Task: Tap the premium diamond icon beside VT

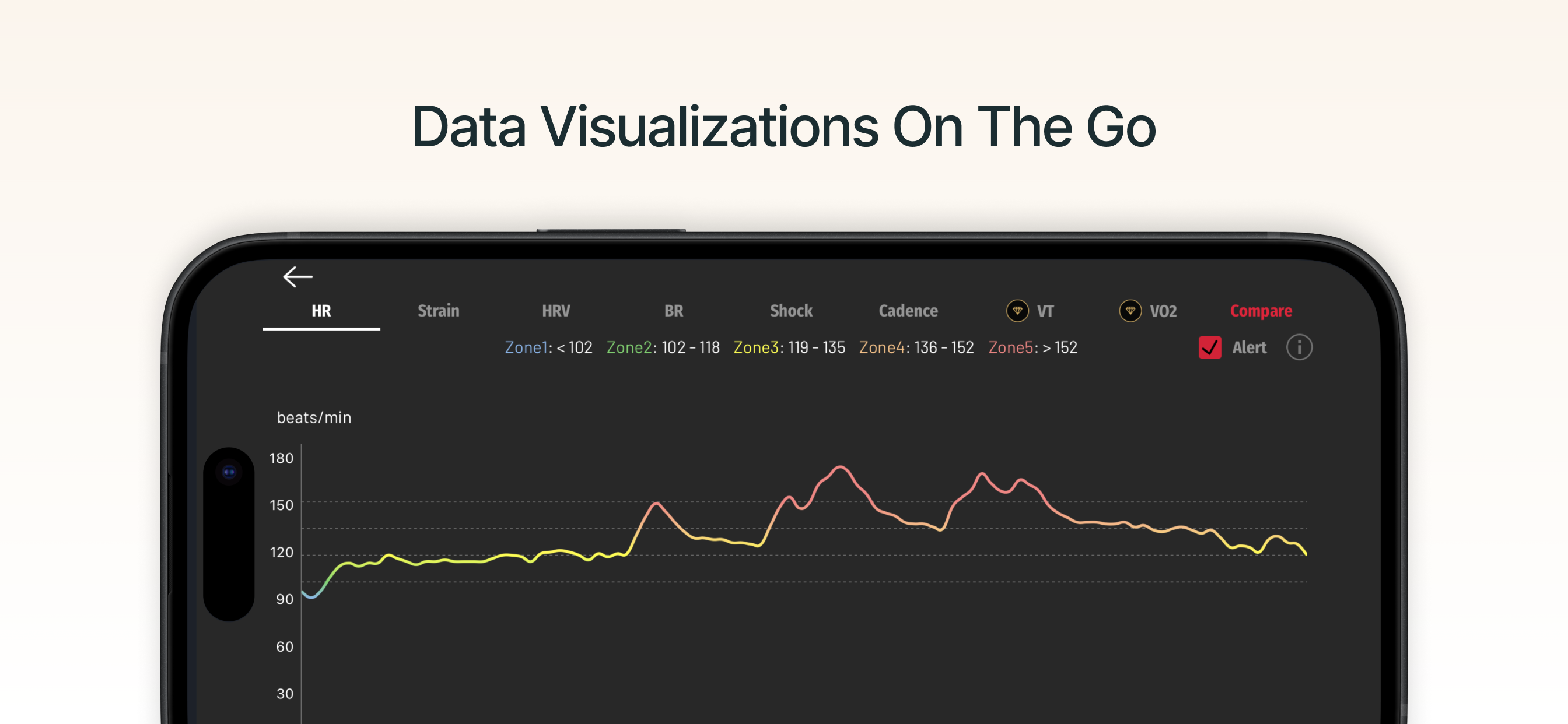Action: tap(1017, 311)
